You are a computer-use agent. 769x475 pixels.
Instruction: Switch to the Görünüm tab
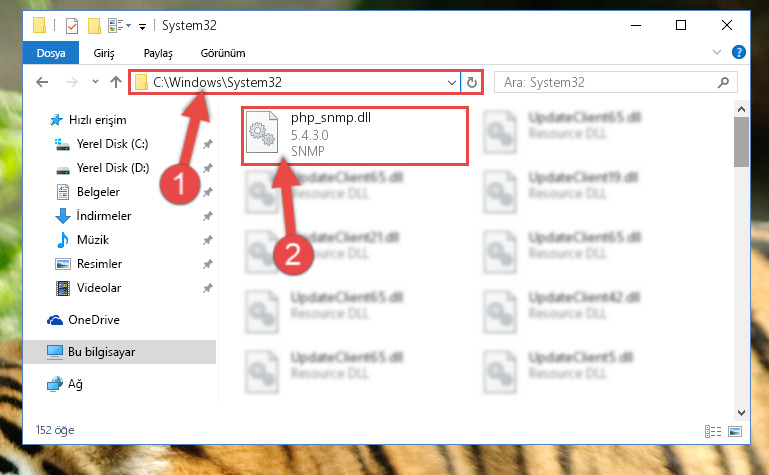pyautogui.click(x=223, y=53)
